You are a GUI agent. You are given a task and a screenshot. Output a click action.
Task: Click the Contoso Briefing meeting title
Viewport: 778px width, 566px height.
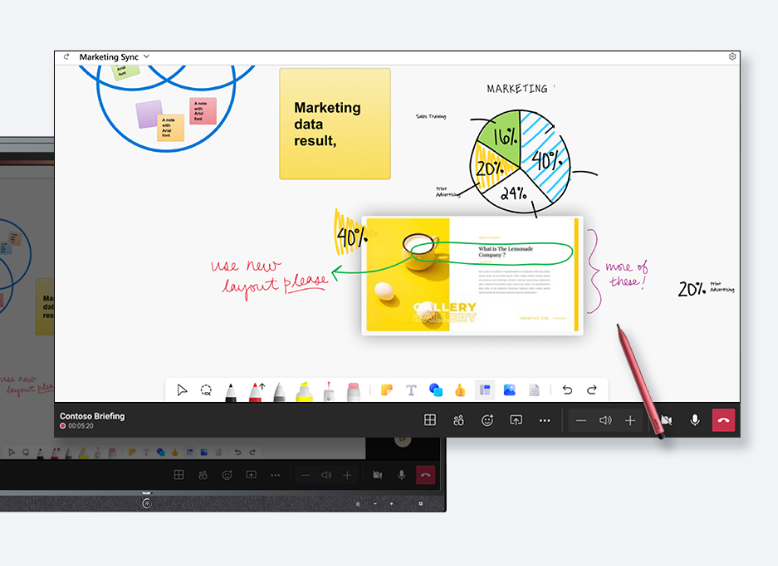click(92, 416)
